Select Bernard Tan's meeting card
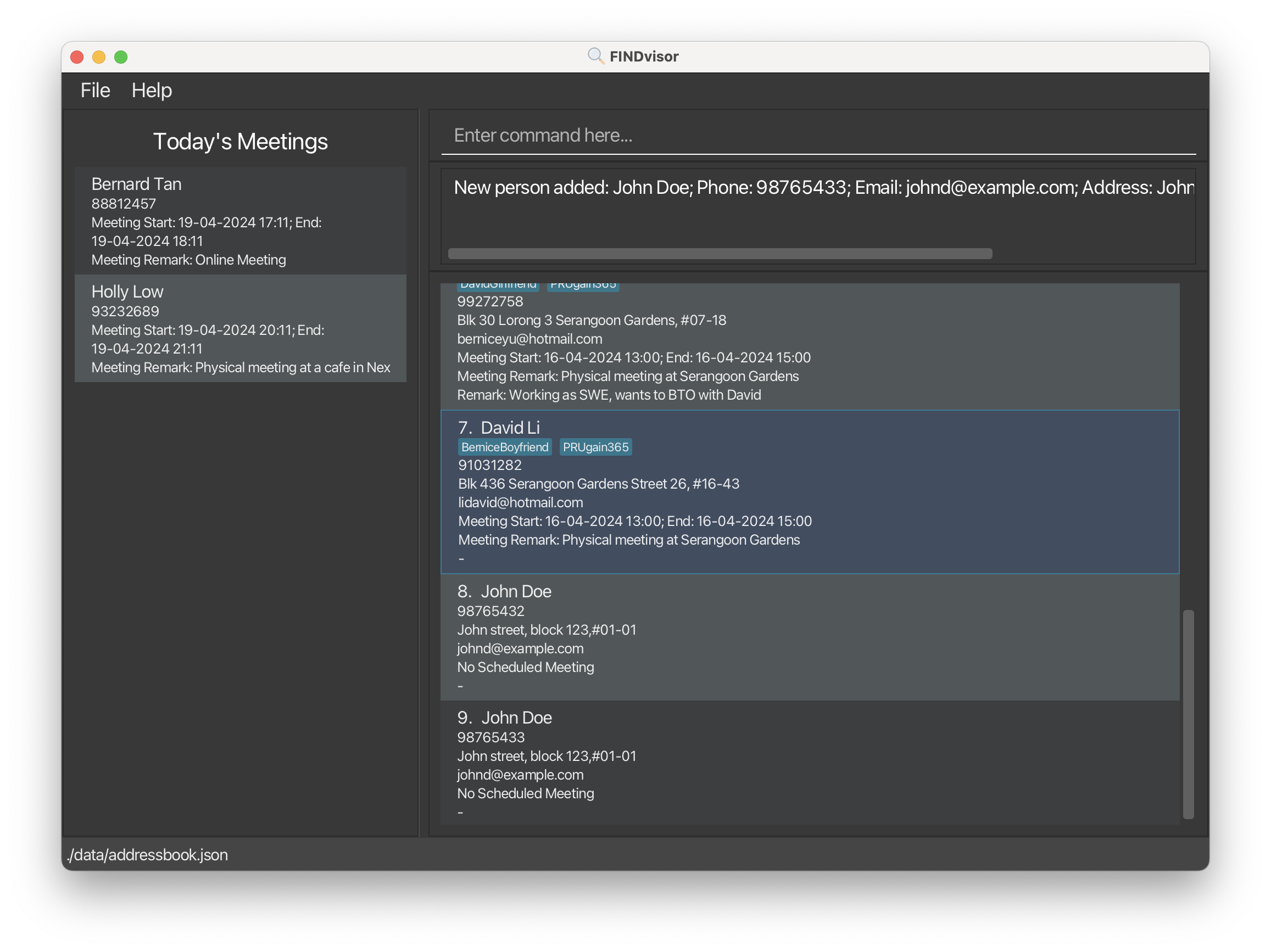The height and width of the screenshot is (952, 1271). coord(240,221)
